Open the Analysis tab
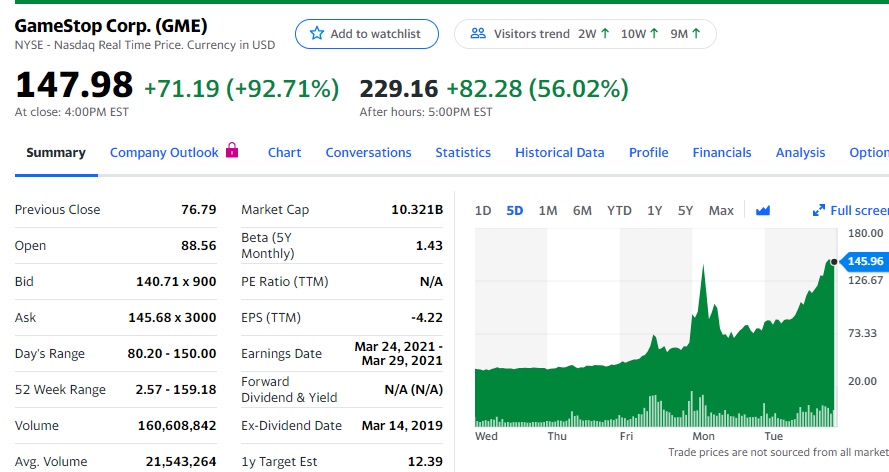889x472 pixels. point(800,152)
